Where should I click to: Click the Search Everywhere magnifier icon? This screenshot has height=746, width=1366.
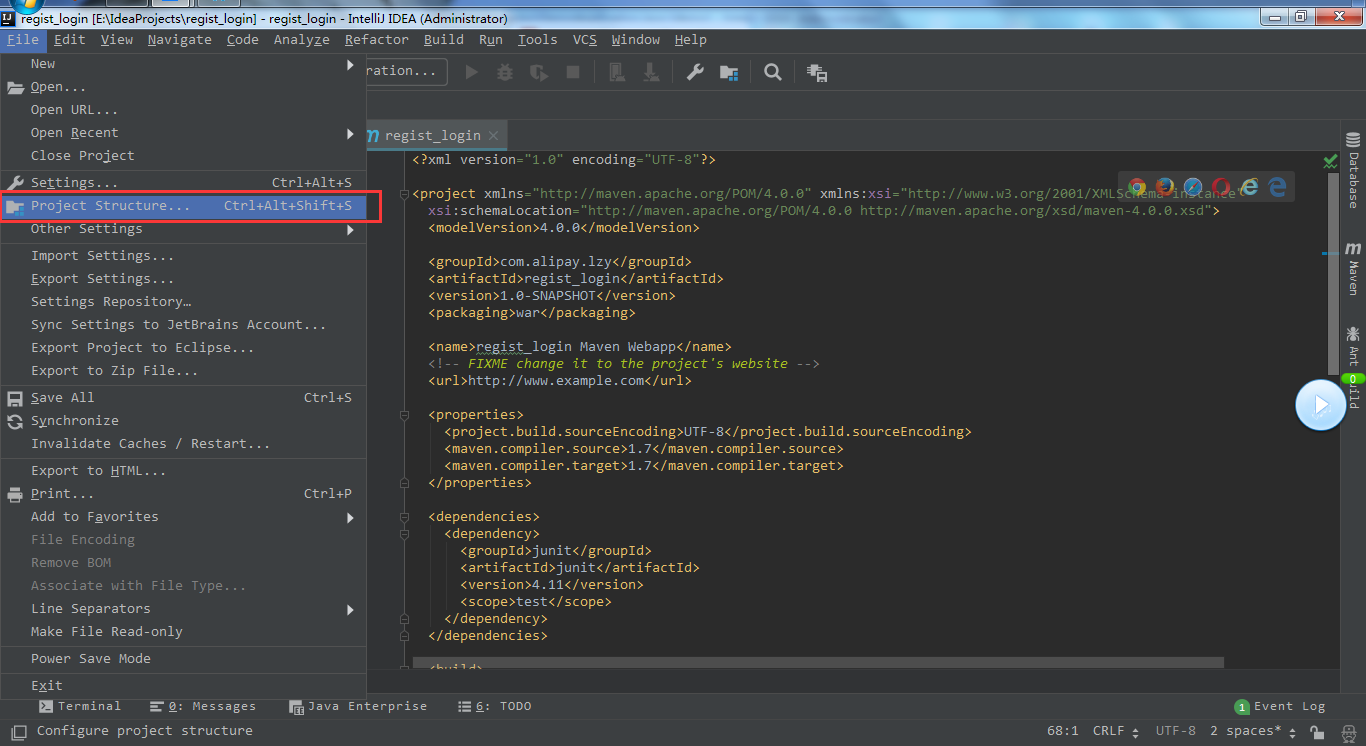tap(773, 72)
